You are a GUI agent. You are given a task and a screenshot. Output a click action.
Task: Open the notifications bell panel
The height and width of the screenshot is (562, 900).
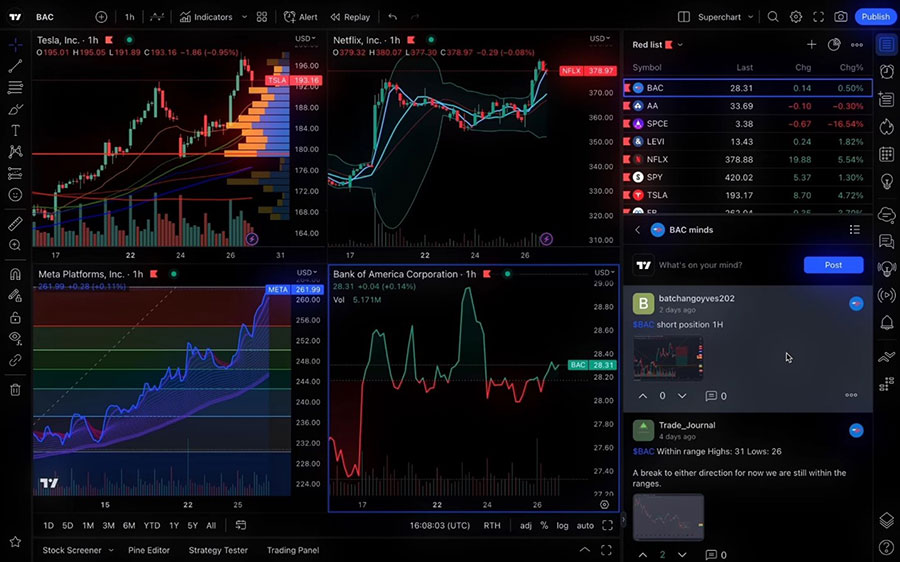887,322
